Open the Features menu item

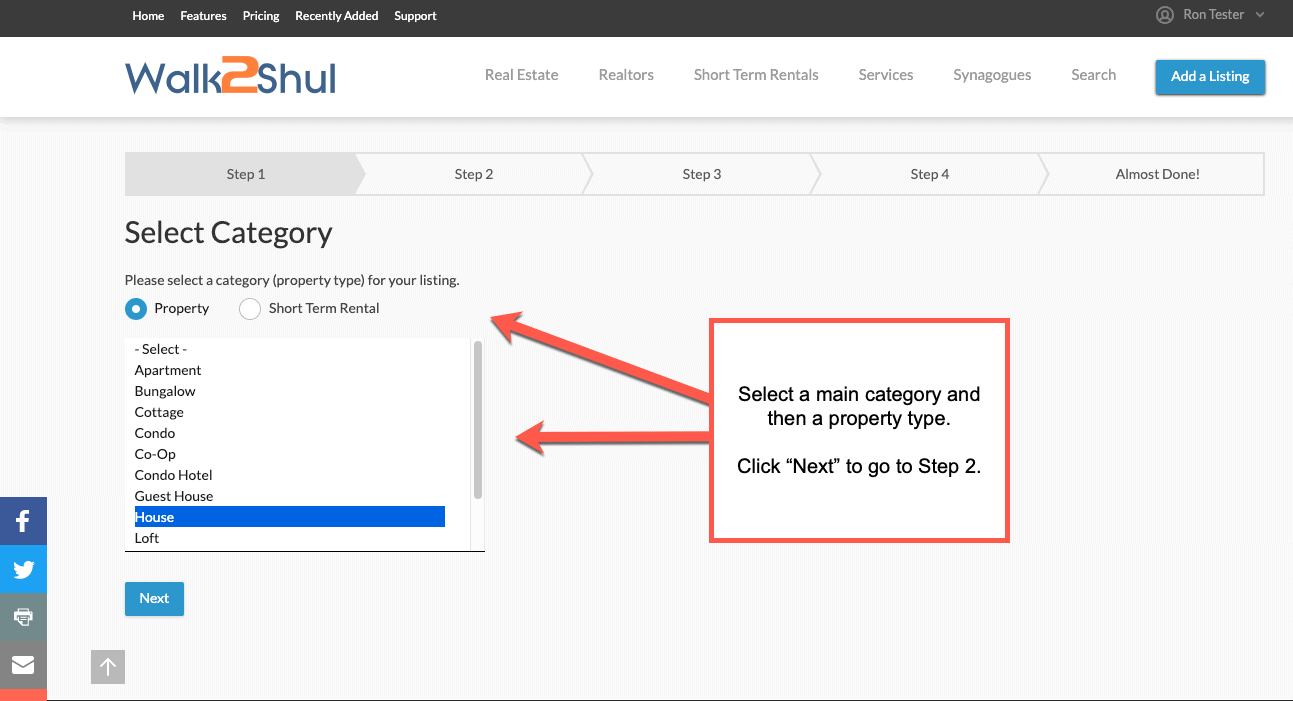pyautogui.click(x=203, y=16)
